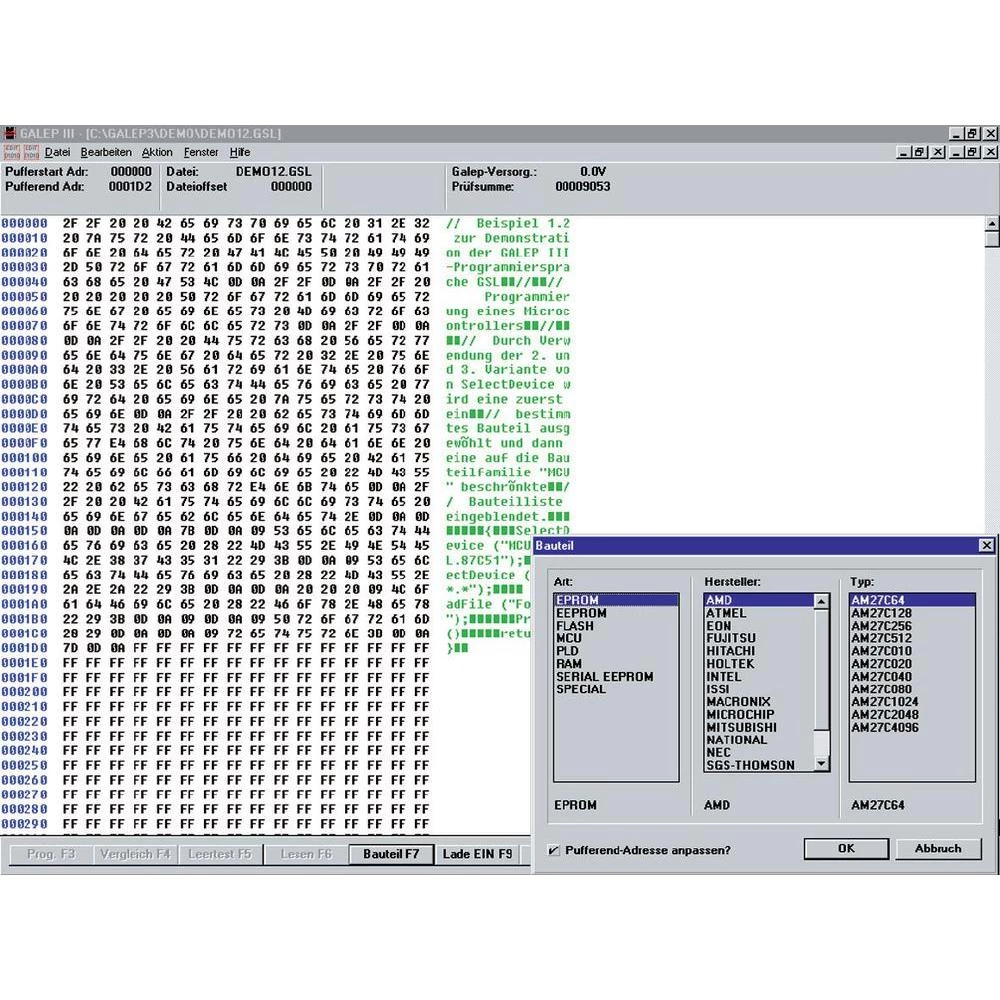
Task: Cancel the dialog with Abbruch
Action: tap(937, 848)
